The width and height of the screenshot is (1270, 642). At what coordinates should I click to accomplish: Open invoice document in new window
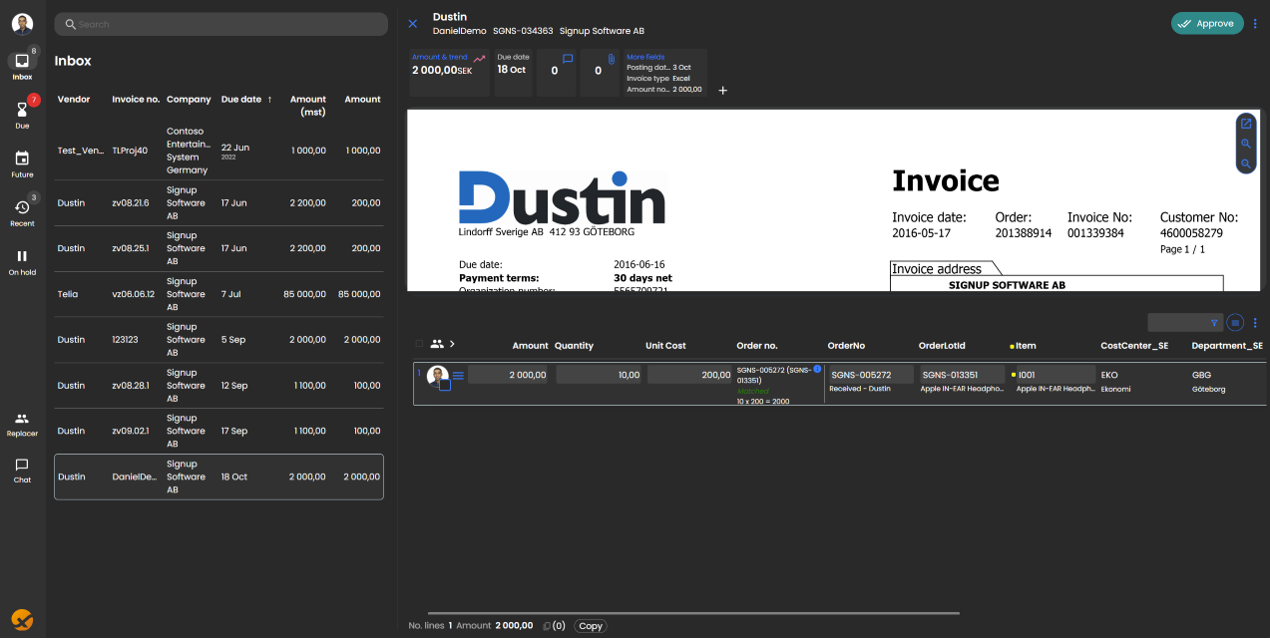click(1246, 124)
